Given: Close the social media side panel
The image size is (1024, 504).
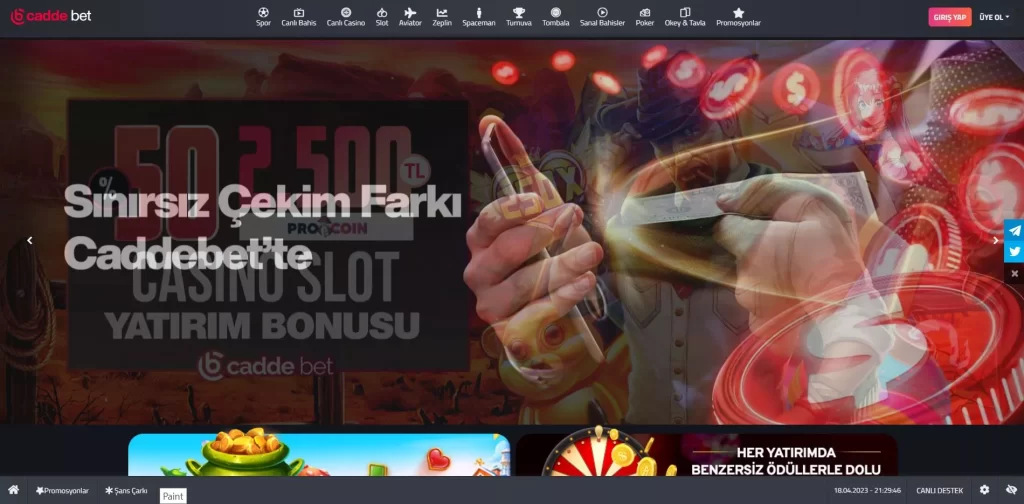Looking at the screenshot, I should pos(1014,273).
